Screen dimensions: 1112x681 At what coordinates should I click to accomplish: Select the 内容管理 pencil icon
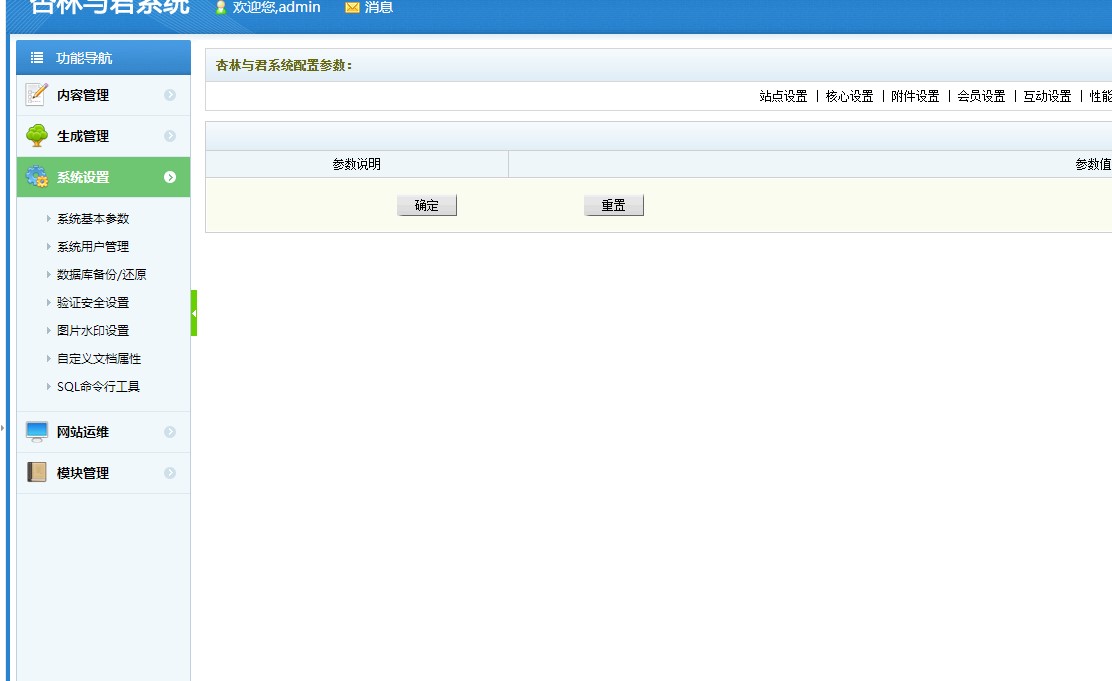tap(34, 96)
